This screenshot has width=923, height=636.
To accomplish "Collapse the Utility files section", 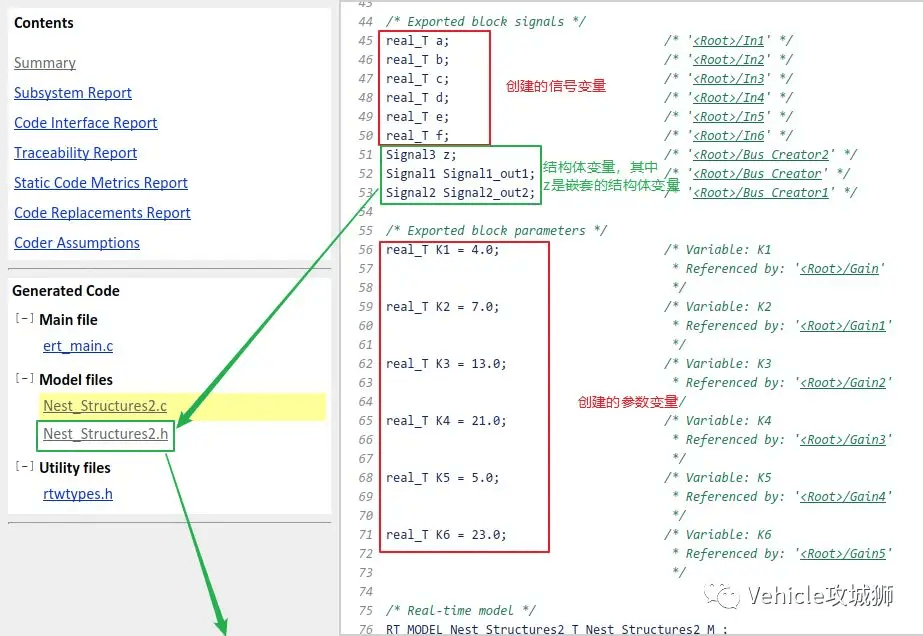I will point(24,466).
